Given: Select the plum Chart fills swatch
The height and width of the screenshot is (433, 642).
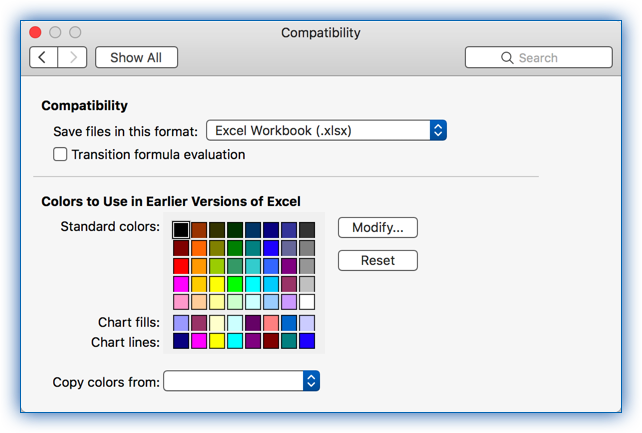Looking at the screenshot, I should tap(199, 323).
